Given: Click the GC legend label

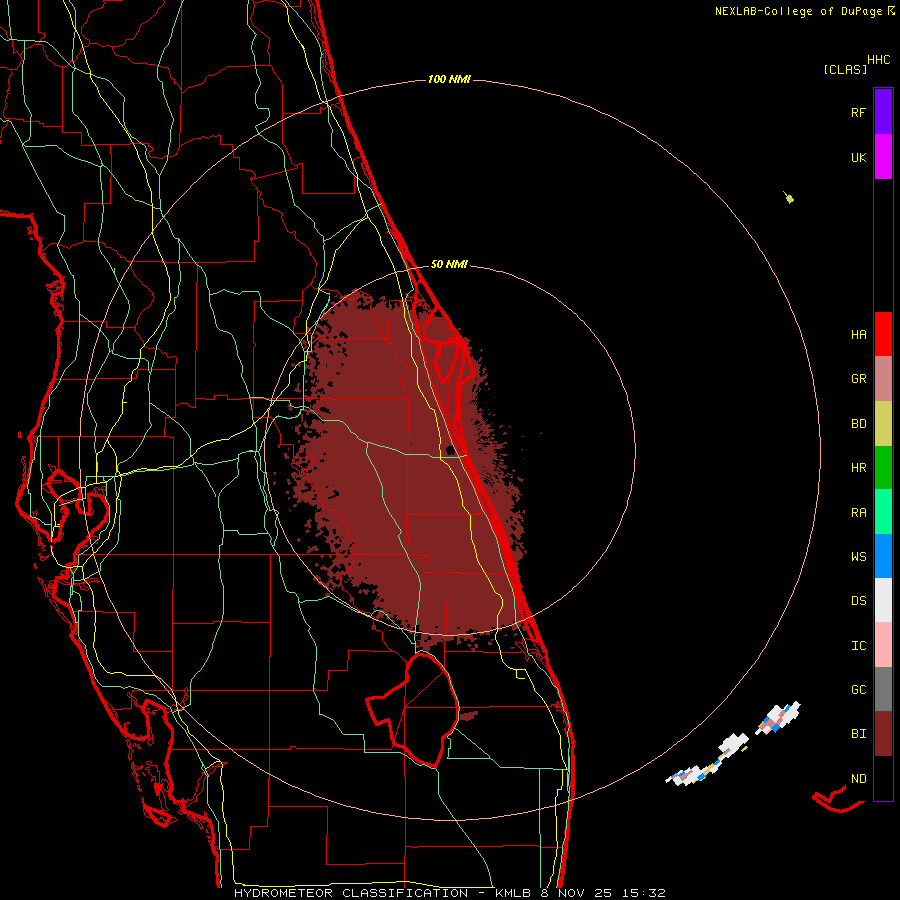Looking at the screenshot, I should tap(858, 690).
